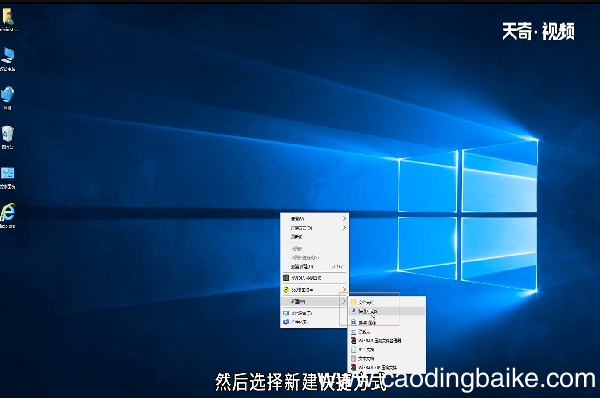
Task: Choose Undo Delete with Ctrl+Z shortcut
Action: tap(314, 266)
